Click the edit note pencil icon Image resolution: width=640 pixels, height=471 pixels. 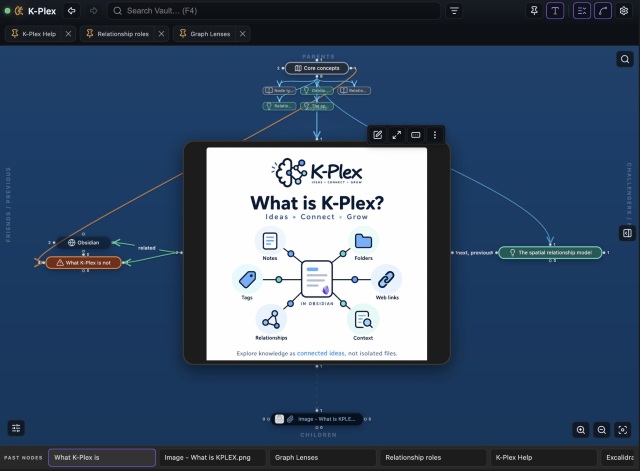point(378,135)
